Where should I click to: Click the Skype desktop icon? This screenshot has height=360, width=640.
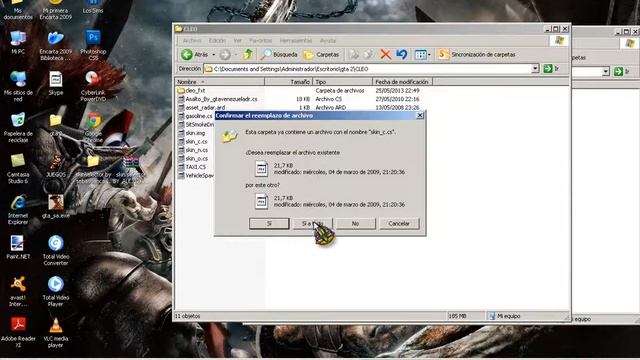pos(56,83)
